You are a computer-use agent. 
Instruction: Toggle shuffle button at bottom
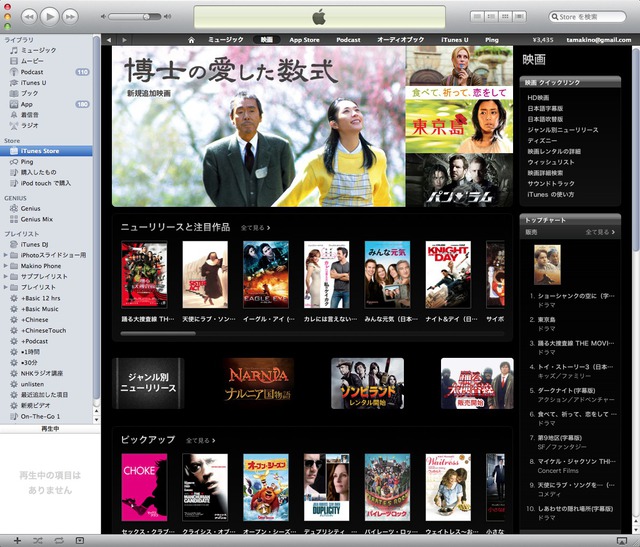[x=38, y=540]
